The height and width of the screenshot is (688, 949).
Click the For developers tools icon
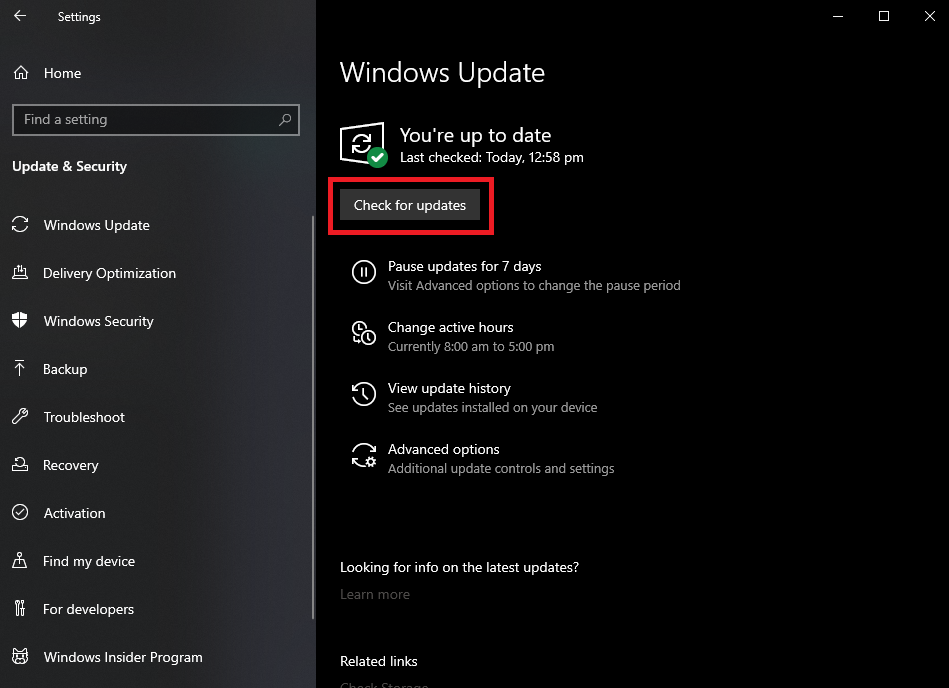point(20,608)
